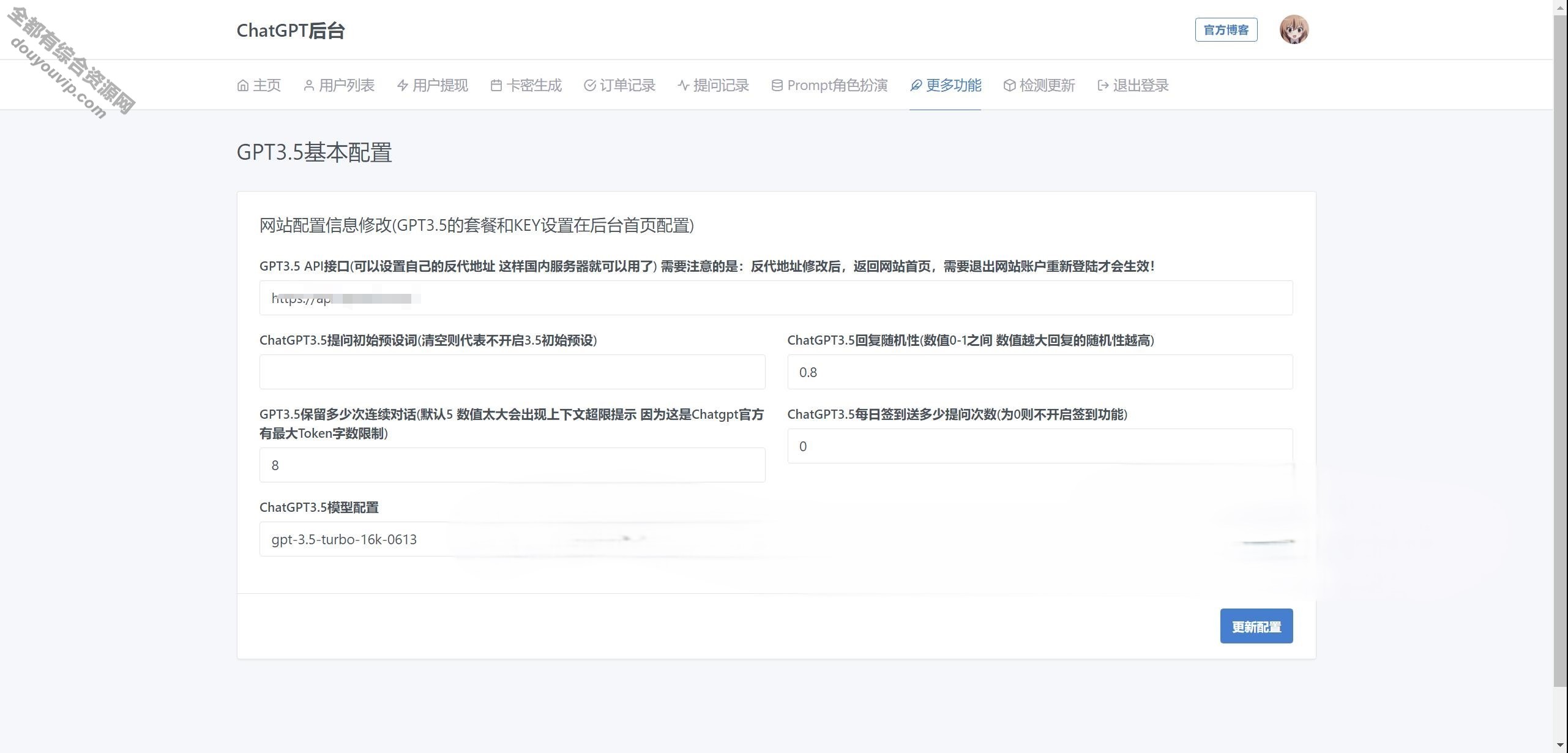
Task: Click the scrollbar down arrow
Action: (1561, 746)
